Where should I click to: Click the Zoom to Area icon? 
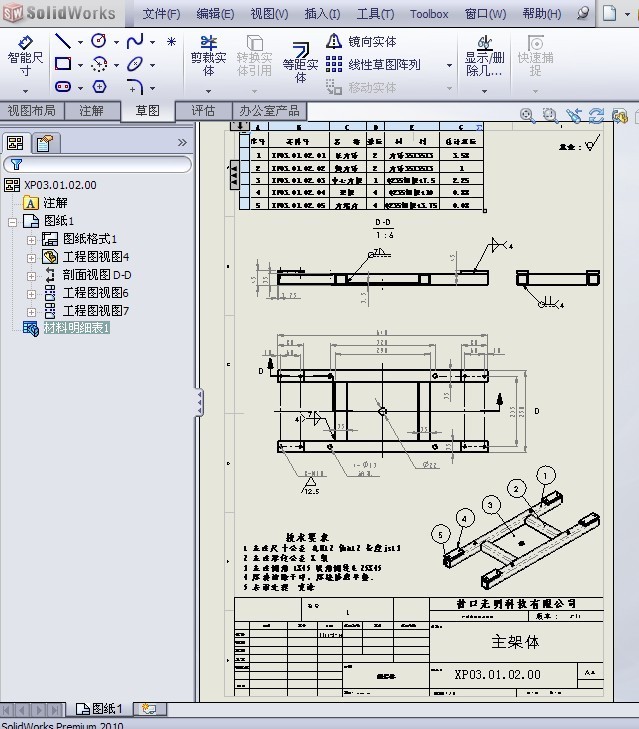[550, 115]
